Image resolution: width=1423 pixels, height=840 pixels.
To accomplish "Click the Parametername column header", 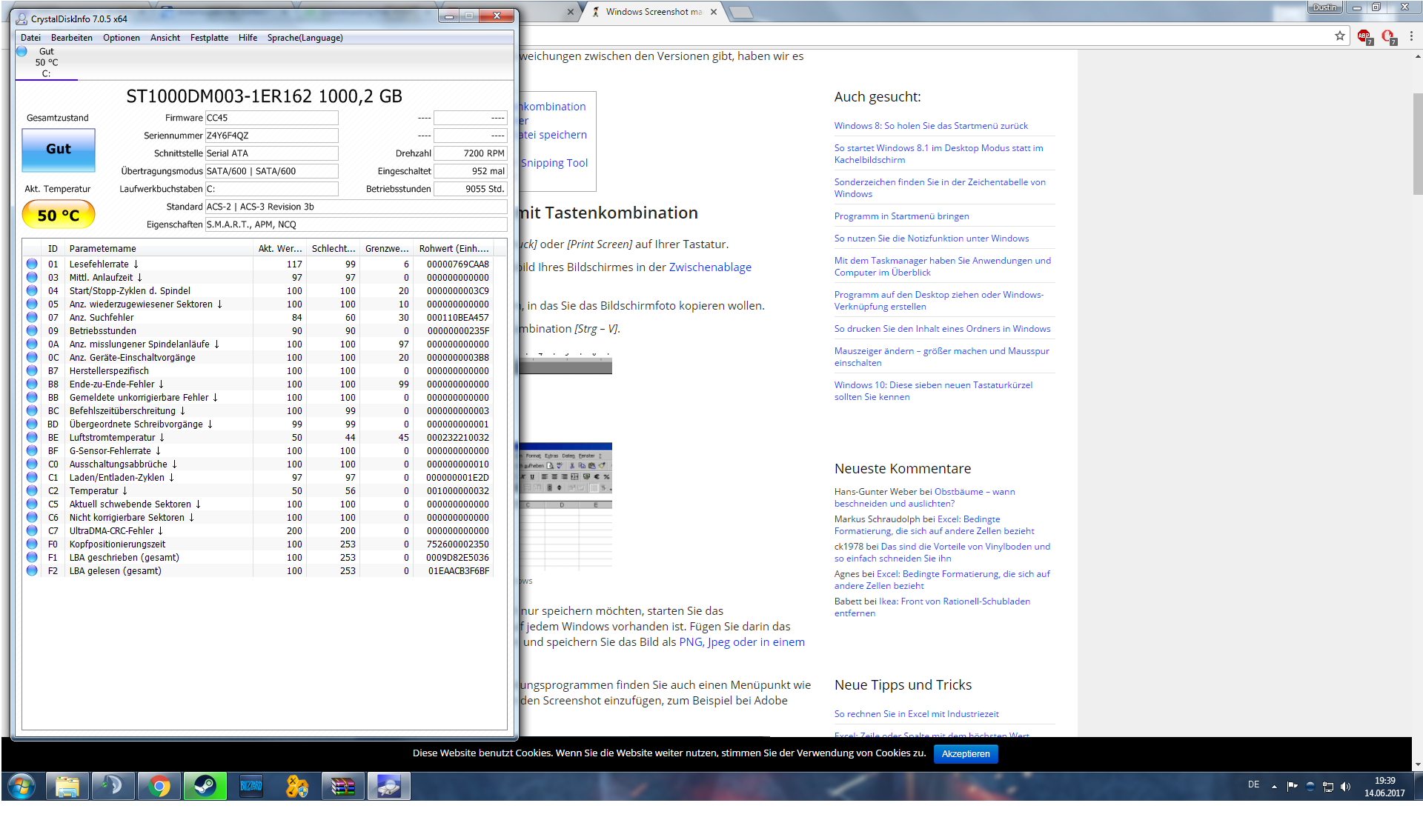I will (x=103, y=249).
